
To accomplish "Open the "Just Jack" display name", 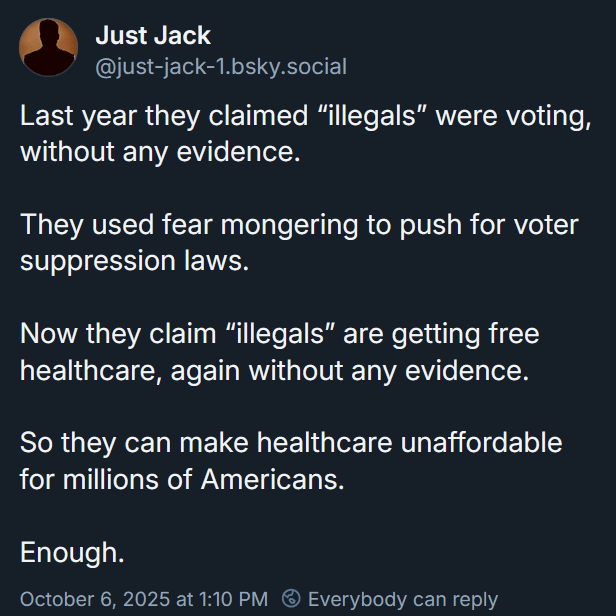I will tap(152, 36).
